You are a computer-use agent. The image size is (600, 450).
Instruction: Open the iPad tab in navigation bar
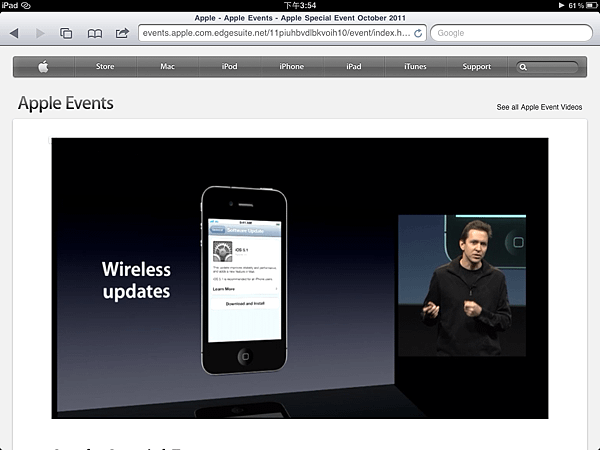click(354, 67)
